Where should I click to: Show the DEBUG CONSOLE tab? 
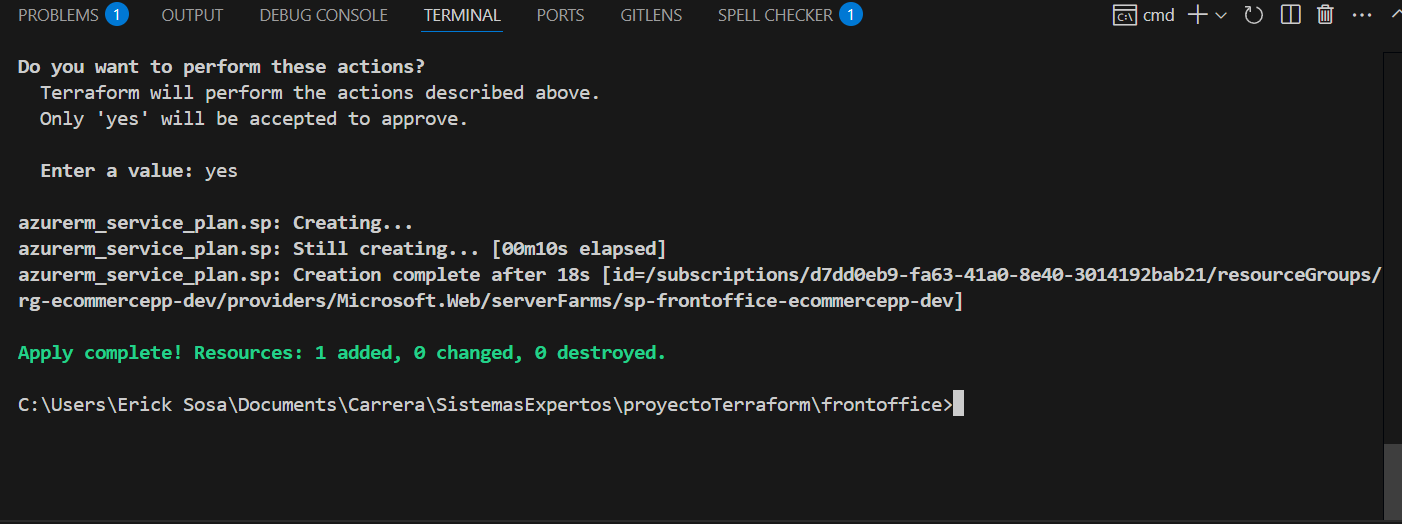[x=323, y=15]
